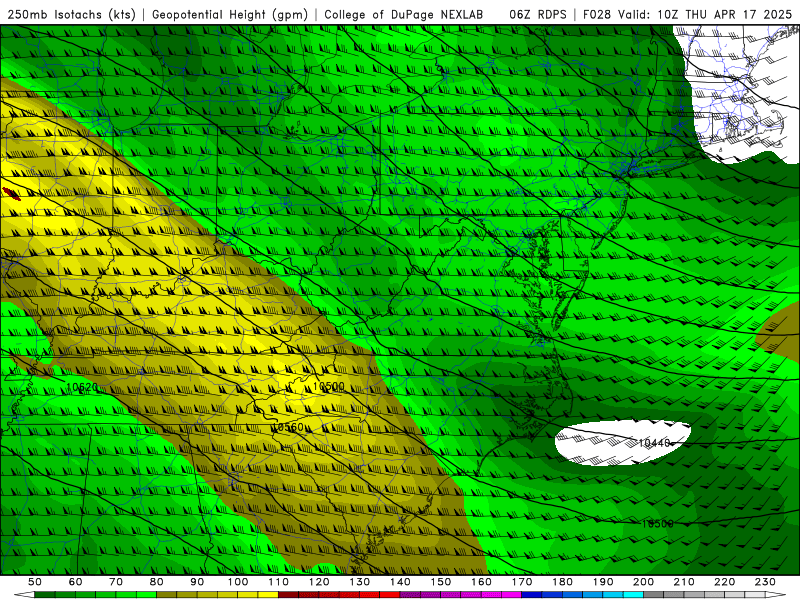Image resolution: width=800 pixels, height=600 pixels.
Task: Click the colorbar value 90
Action: coord(197,582)
